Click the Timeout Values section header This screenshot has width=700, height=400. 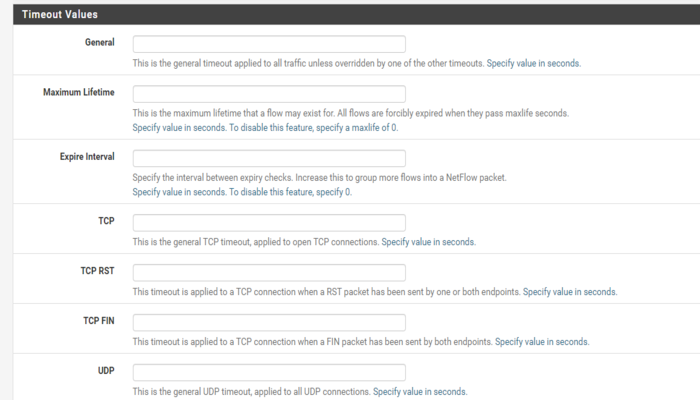point(357,14)
